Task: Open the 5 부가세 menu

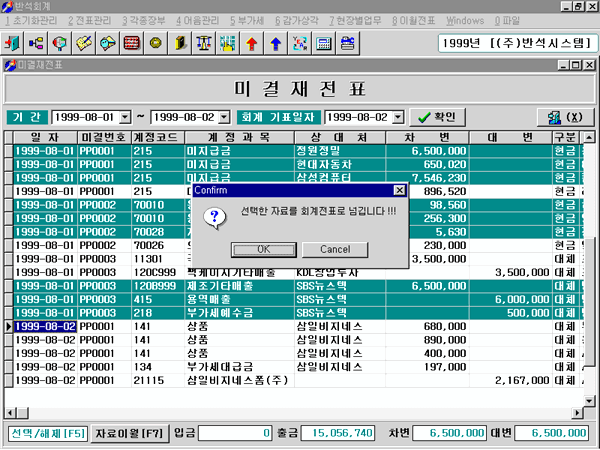Action: [x=247, y=21]
